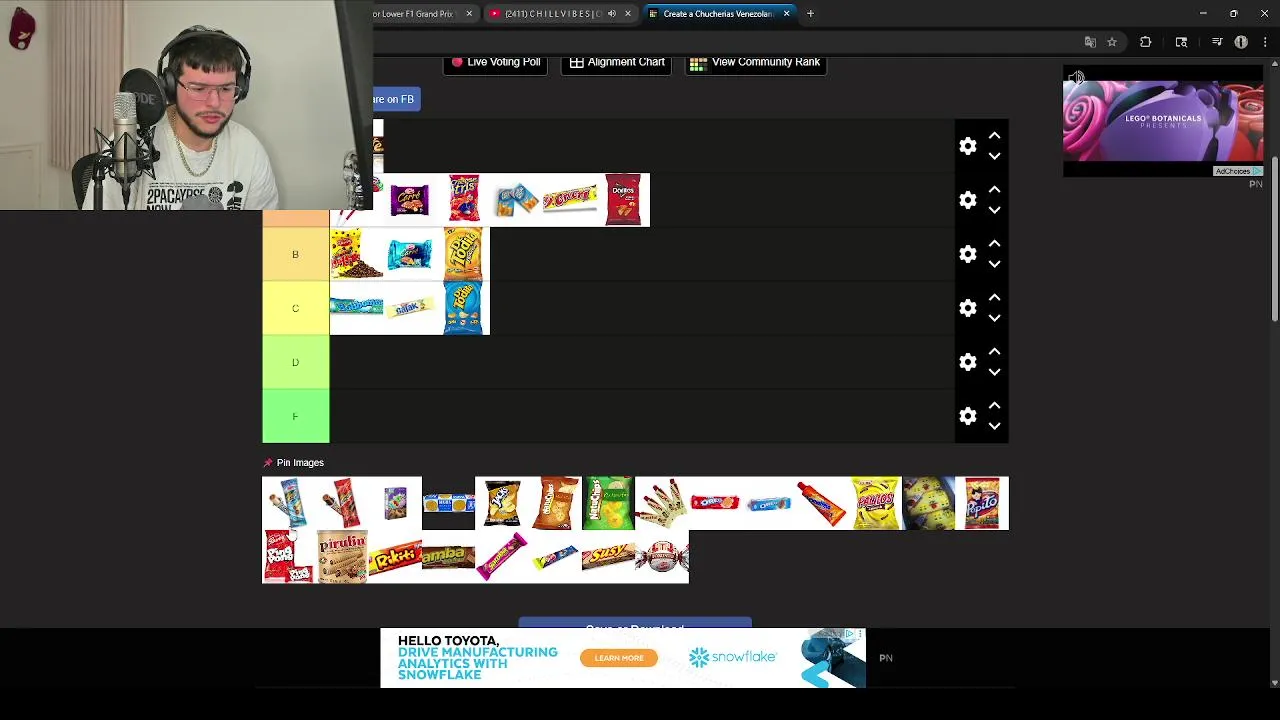Unmute the LEGO Botanicals ad video
1280x720 pixels.
[1076, 78]
